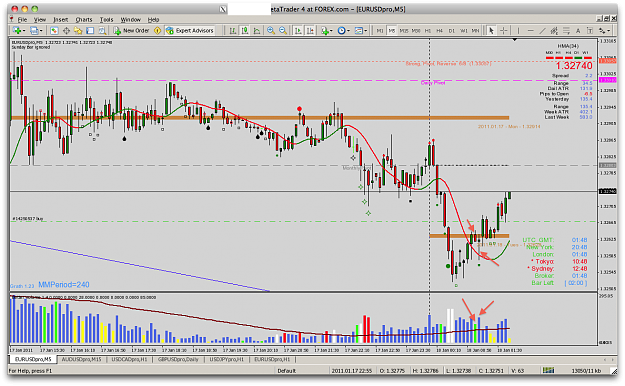Open the Strategy Tester icon

tap(102, 31)
